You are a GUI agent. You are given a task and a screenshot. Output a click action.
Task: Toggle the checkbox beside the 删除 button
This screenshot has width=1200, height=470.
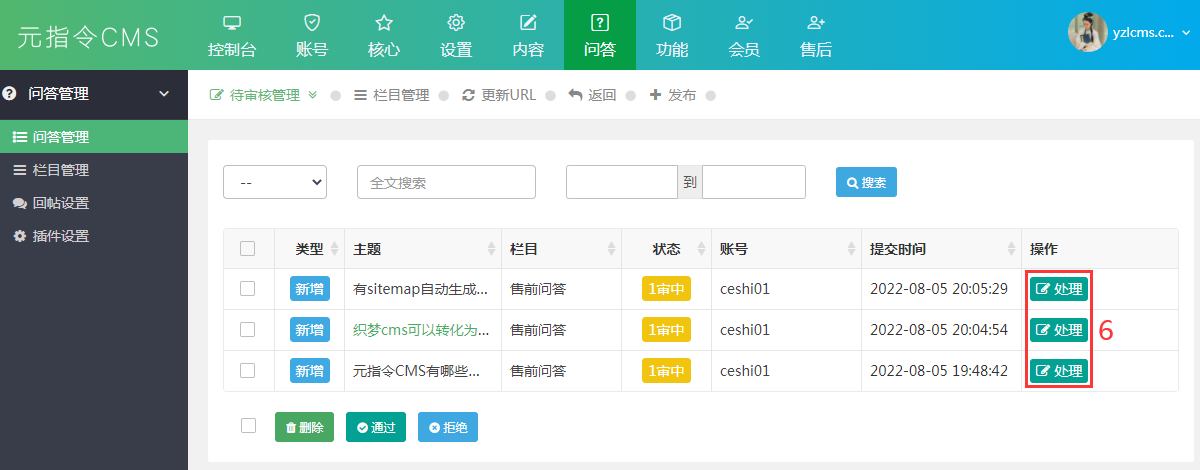click(x=248, y=426)
